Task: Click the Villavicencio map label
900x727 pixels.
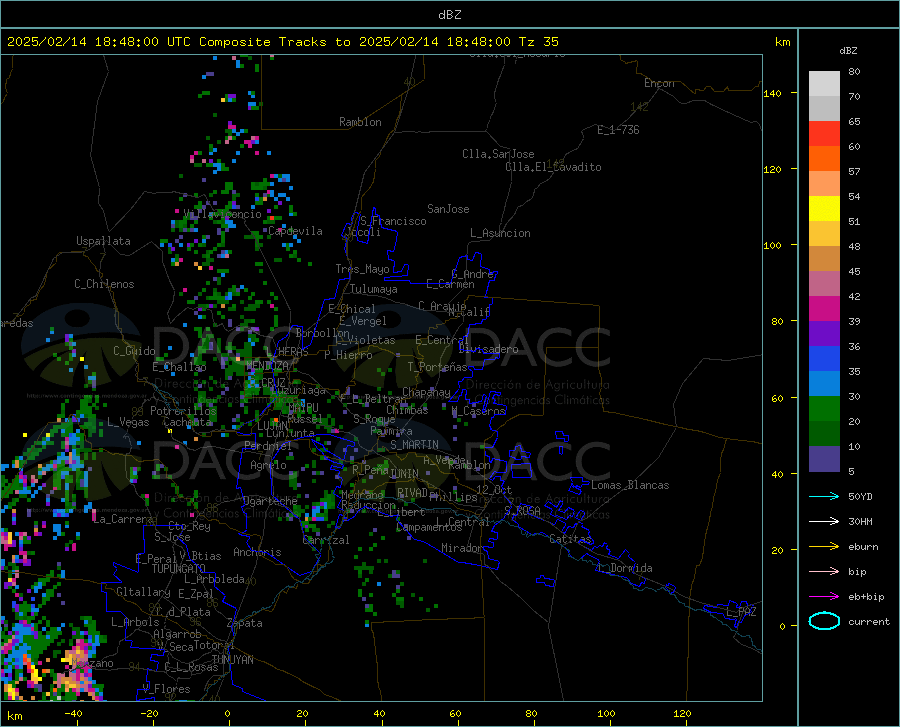Action: pos(223,214)
